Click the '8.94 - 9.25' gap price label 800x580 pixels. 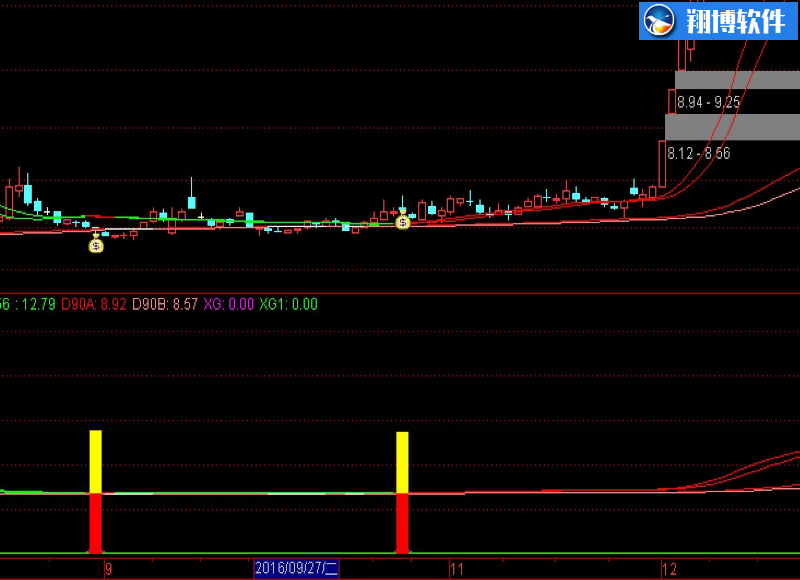click(x=708, y=103)
